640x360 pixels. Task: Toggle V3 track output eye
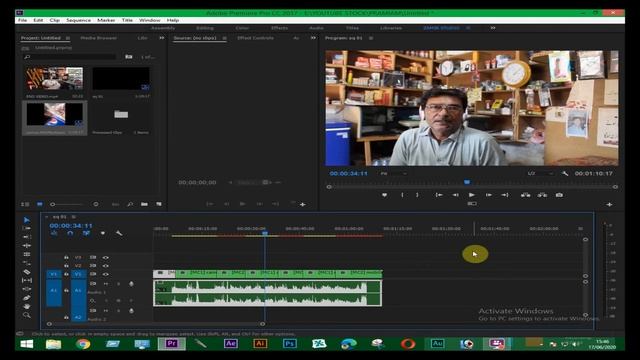pyautogui.click(x=106, y=258)
